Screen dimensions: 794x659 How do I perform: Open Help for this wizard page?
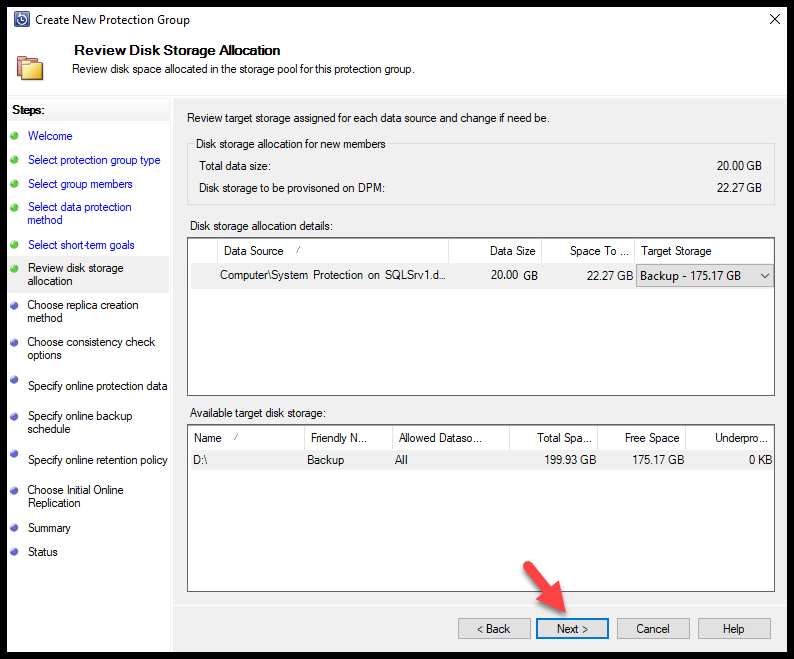tap(734, 629)
